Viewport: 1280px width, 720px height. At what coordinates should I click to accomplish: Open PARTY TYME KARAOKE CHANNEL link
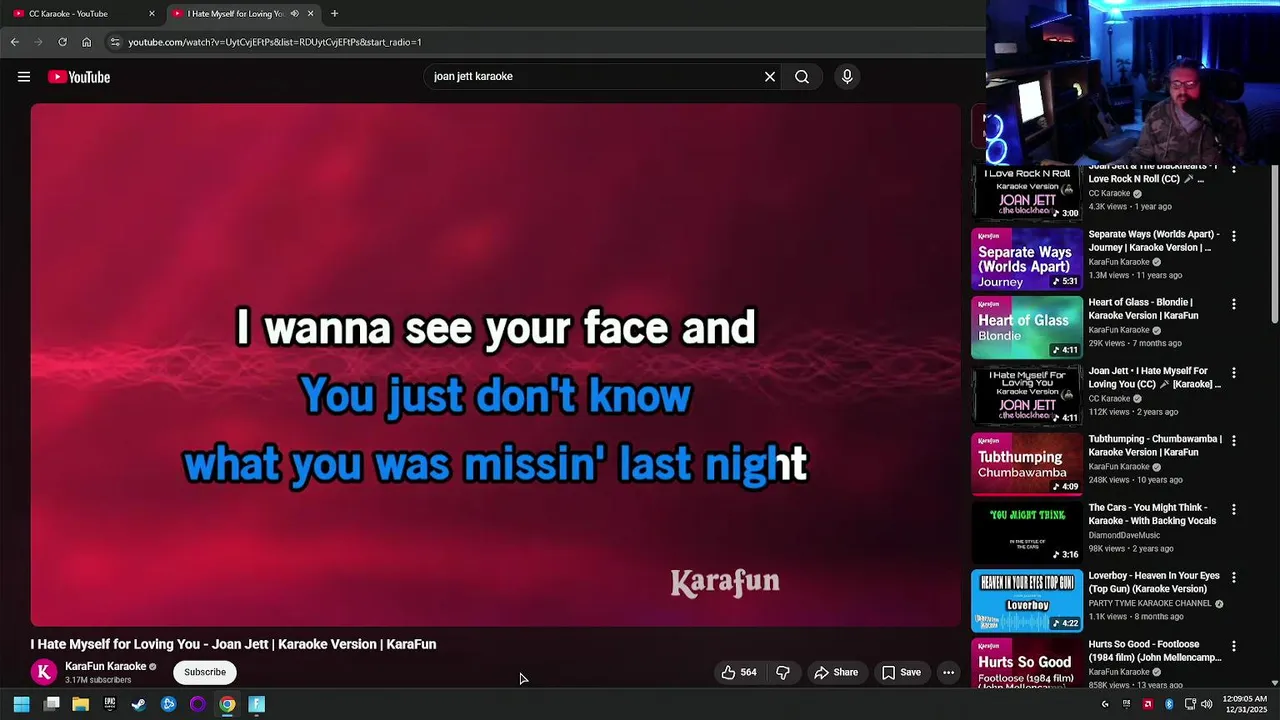[1150, 604]
